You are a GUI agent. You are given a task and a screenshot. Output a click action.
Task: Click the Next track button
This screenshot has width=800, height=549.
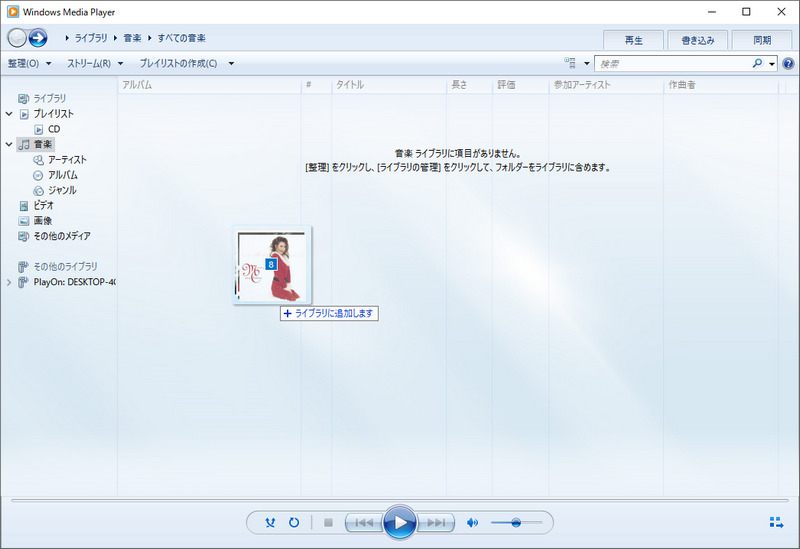coord(436,522)
